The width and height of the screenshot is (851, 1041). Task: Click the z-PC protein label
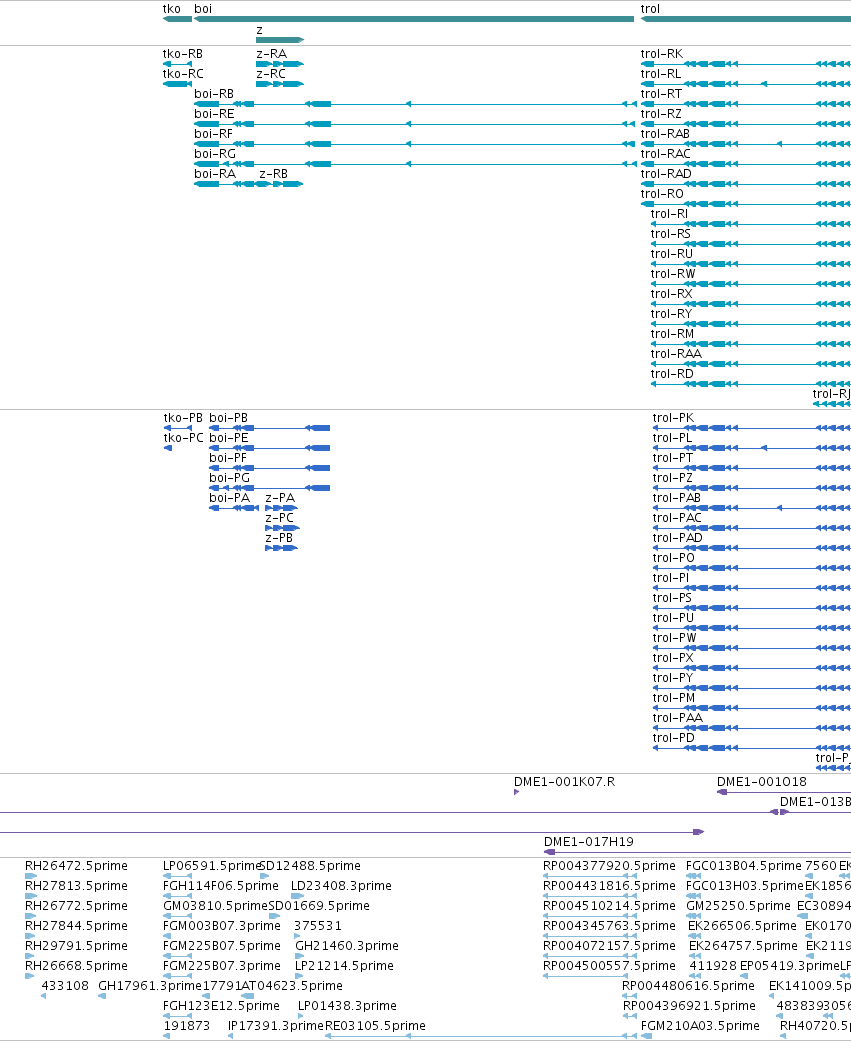pos(279,517)
